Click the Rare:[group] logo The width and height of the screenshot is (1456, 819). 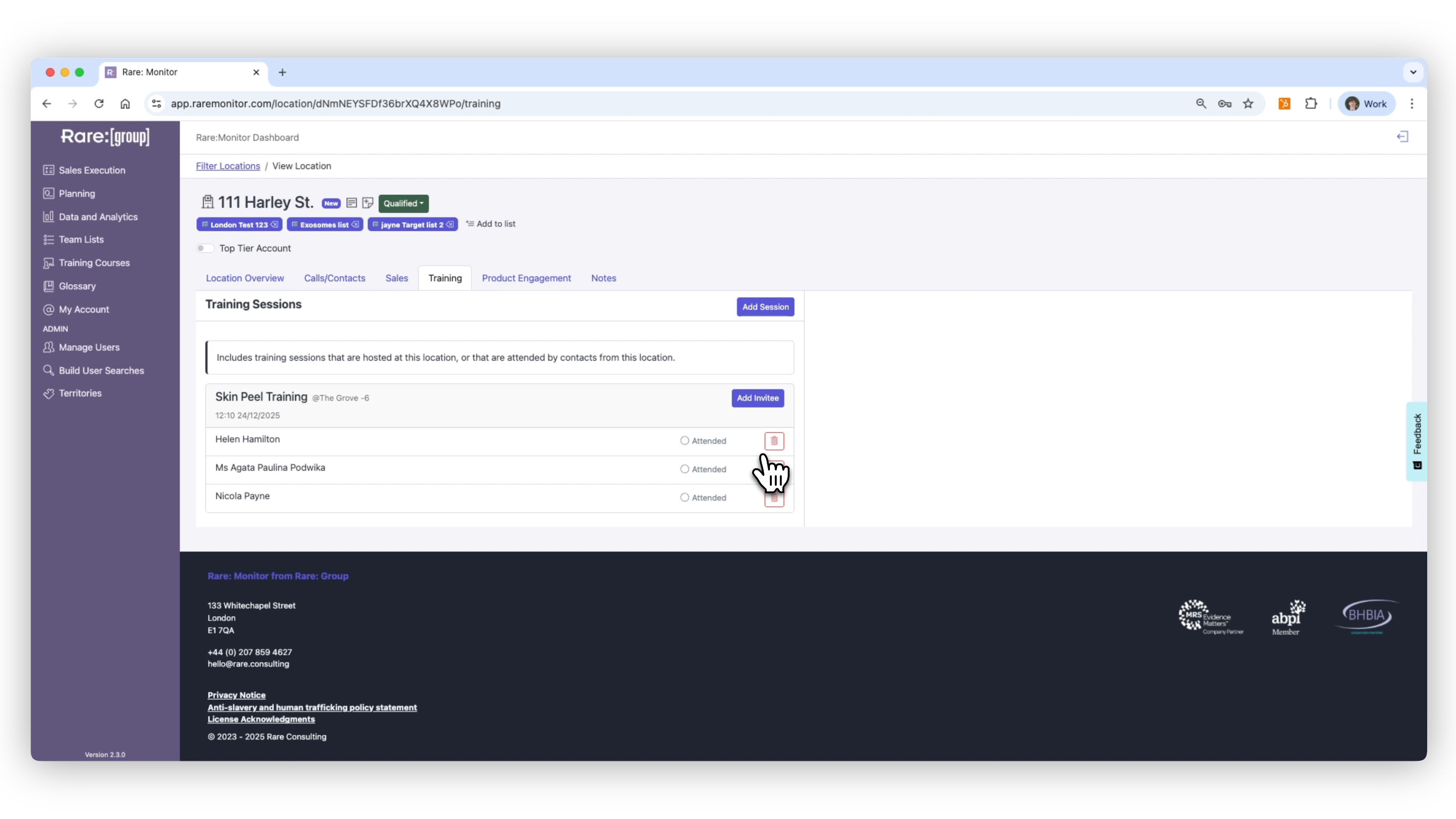[x=105, y=137]
